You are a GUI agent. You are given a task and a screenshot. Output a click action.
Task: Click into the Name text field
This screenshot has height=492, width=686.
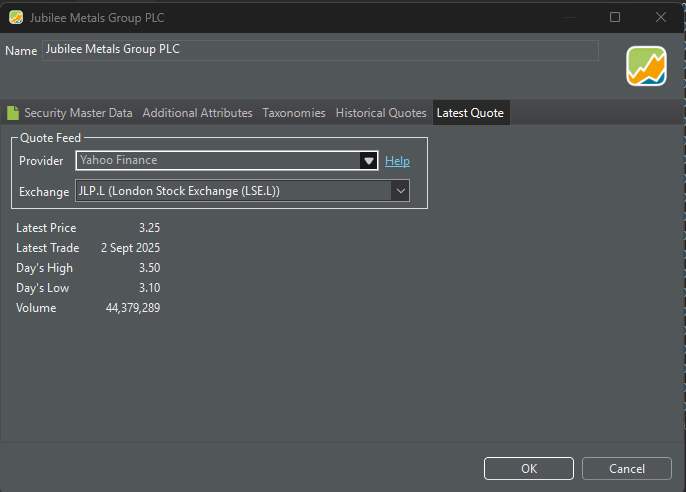coord(320,50)
